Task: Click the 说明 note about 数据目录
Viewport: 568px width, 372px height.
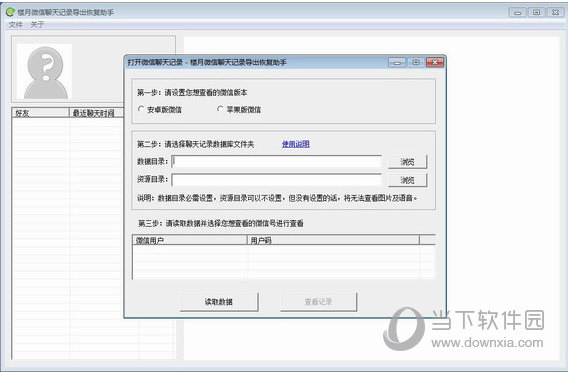Action: tap(277, 198)
